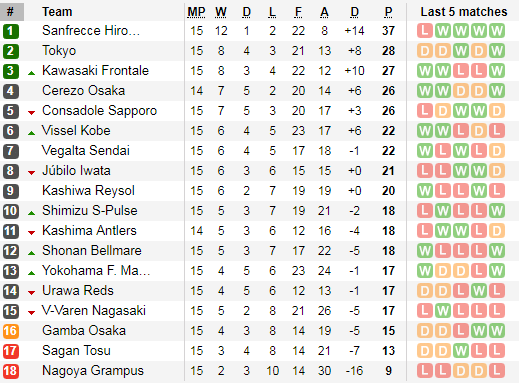Click the green up arrow beside Kawasaki Frontale
The image size is (519, 383).
[31, 73]
